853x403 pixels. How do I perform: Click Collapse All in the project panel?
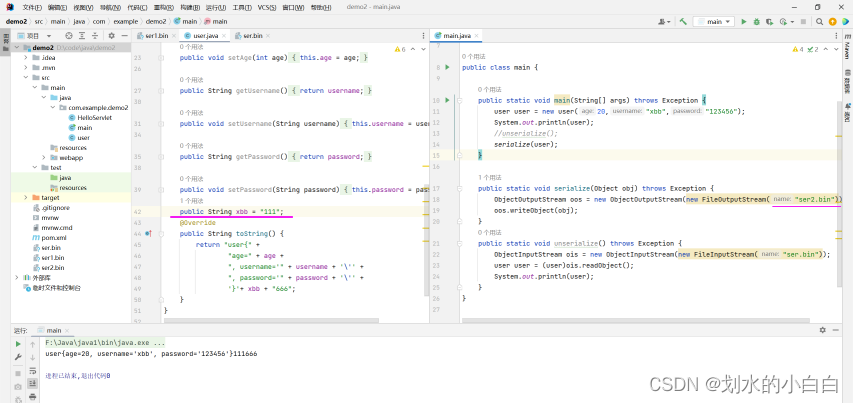pos(95,35)
